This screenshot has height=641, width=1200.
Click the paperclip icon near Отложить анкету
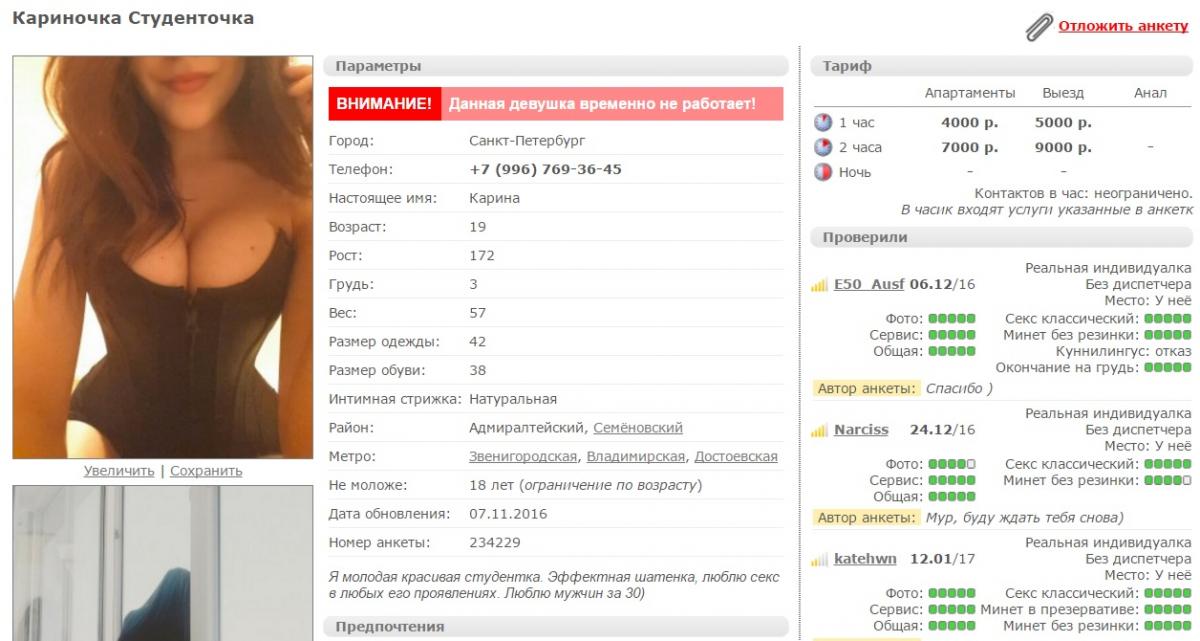point(1039,28)
